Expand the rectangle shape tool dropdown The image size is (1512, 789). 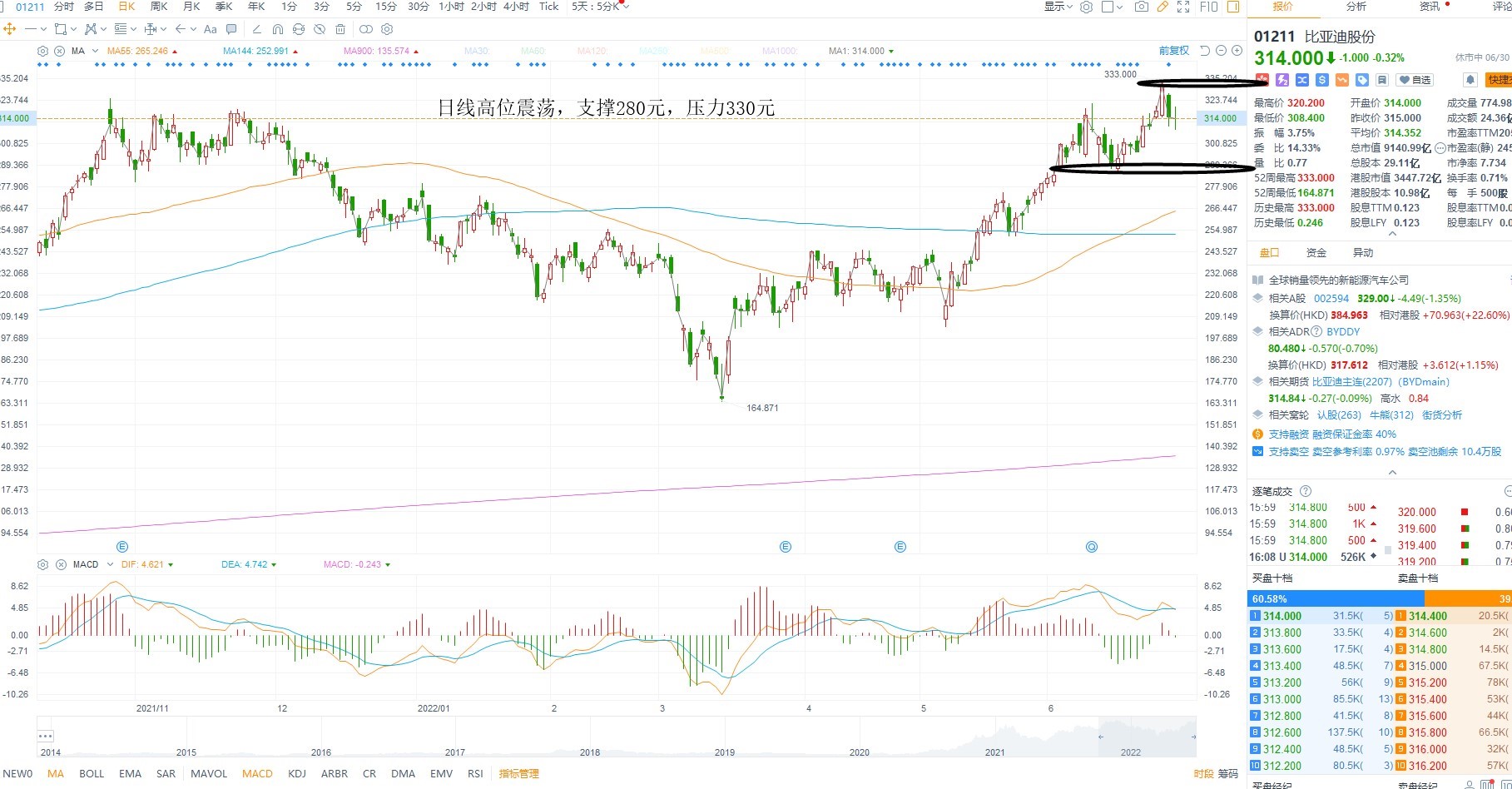pos(73,29)
